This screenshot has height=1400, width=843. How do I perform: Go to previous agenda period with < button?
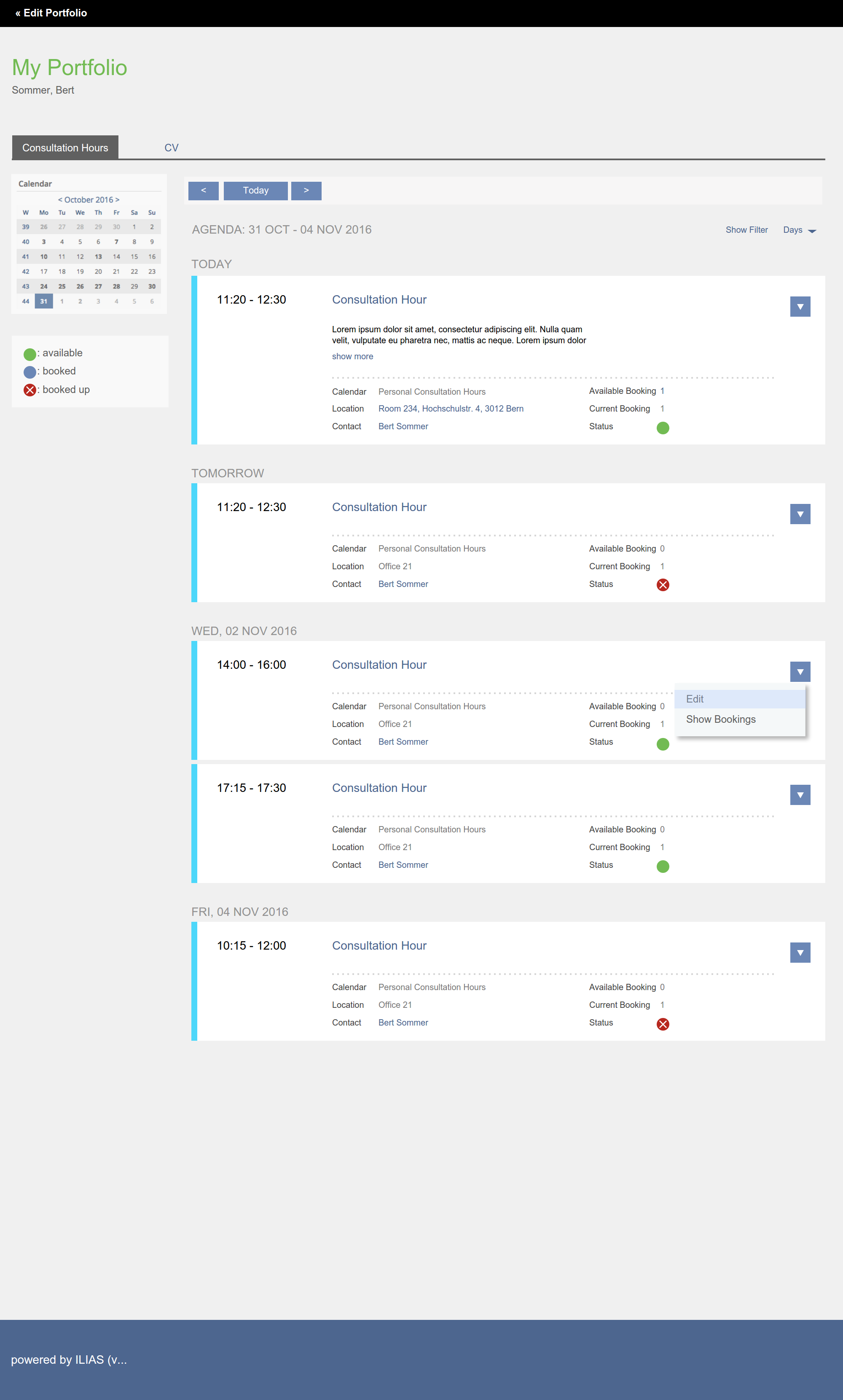tap(203, 191)
